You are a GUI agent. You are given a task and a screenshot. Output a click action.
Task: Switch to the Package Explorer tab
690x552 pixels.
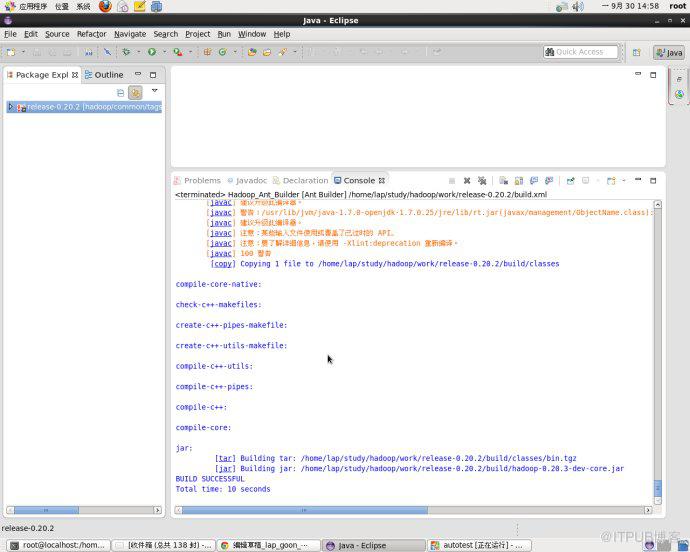(42, 75)
